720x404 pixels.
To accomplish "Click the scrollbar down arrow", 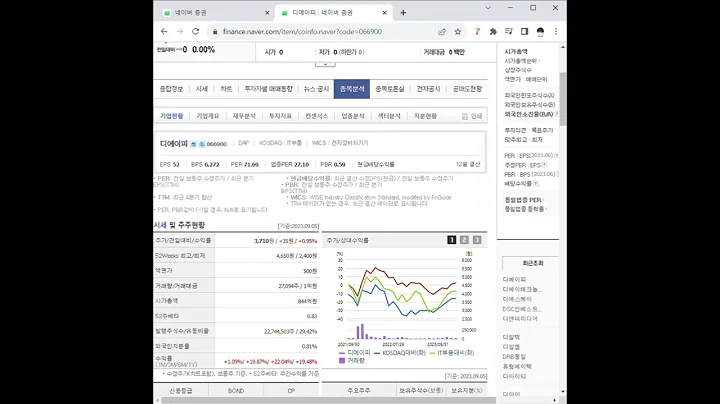I will [x=562, y=392].
